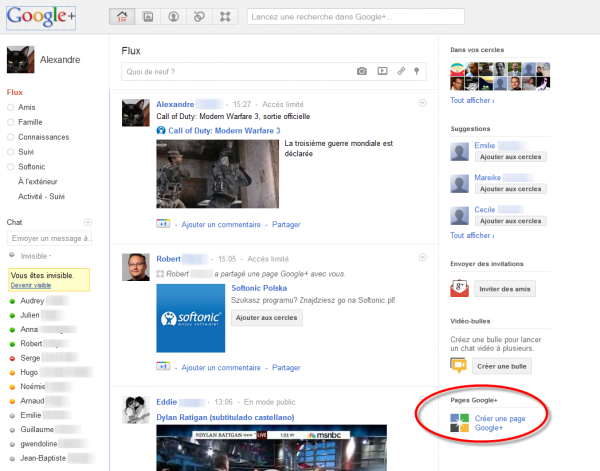The width and height of the screenshot is (600, 471).
Task: Click Ajouter aux cercles for Mareike
Action: tap(510, 189)
